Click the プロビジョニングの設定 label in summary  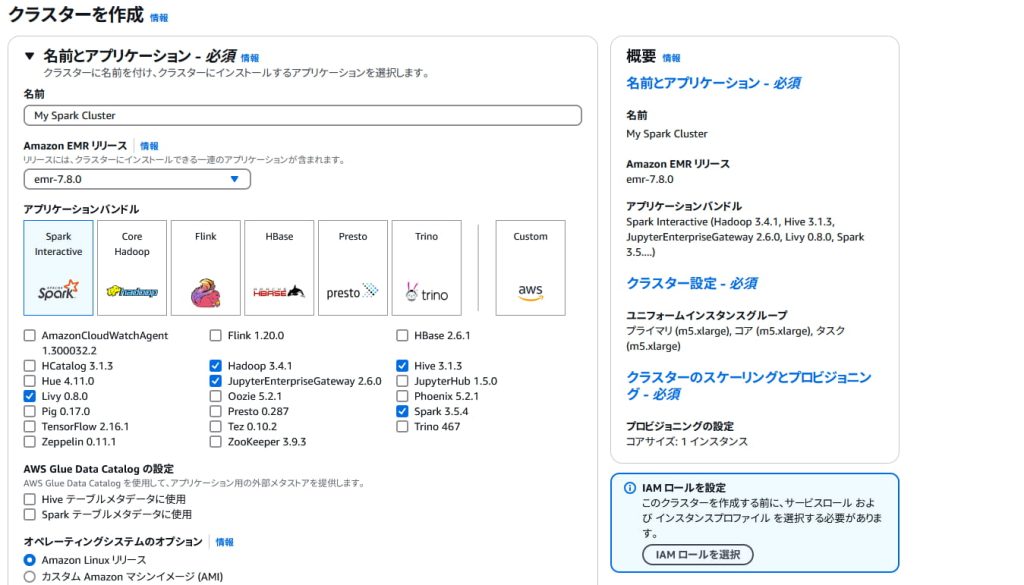pyautogui.click(x=680, y=426)
